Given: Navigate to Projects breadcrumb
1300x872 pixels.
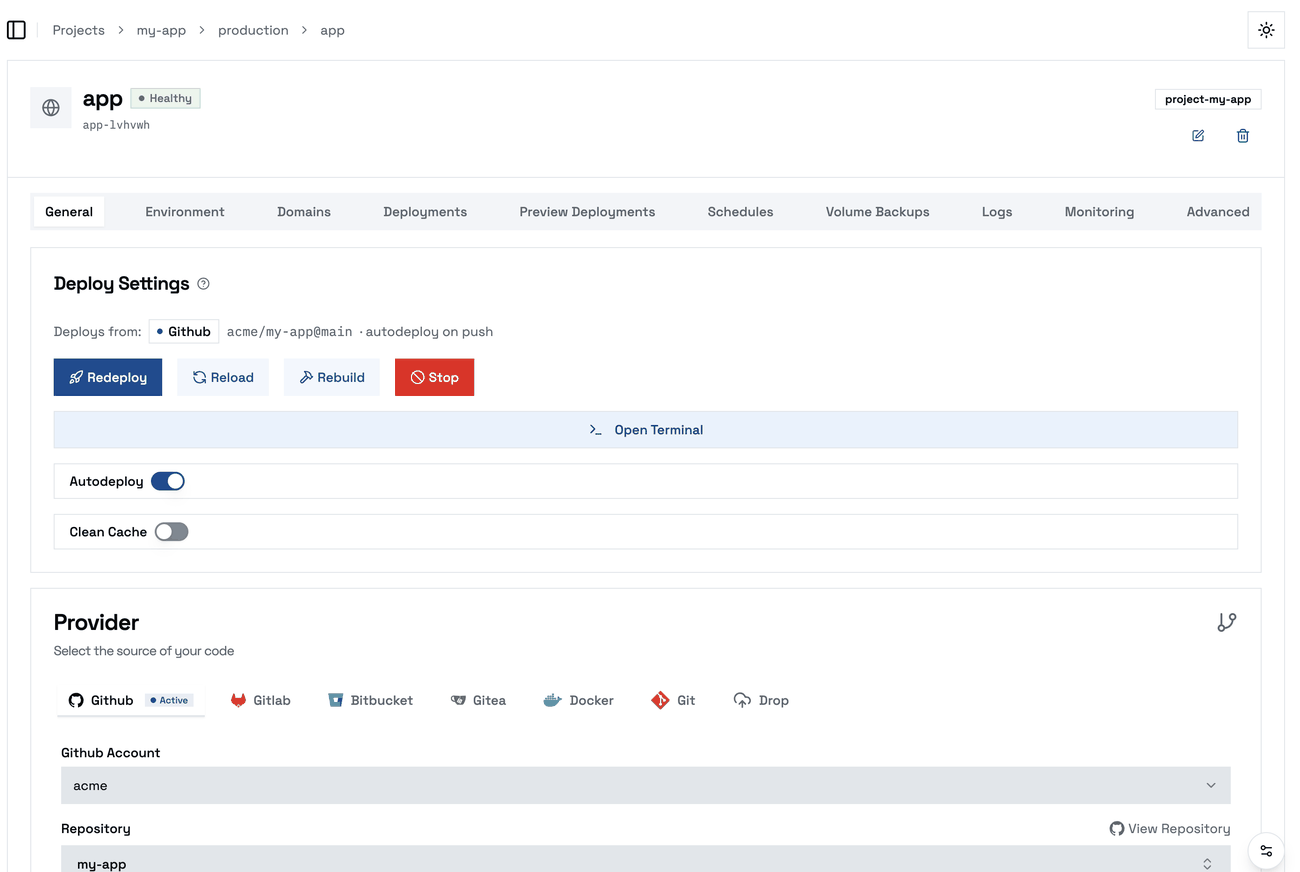Looking at the screenshot, I should point(79,30).
